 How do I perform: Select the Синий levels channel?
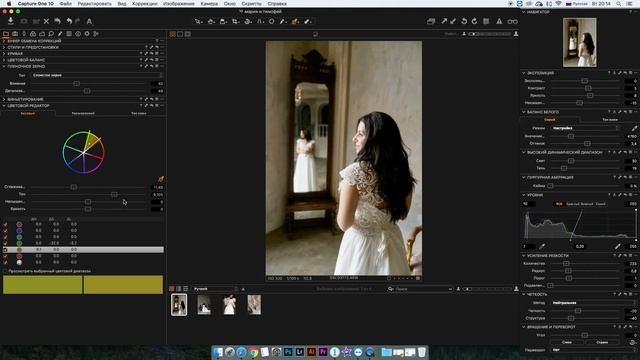coord(600,204)
